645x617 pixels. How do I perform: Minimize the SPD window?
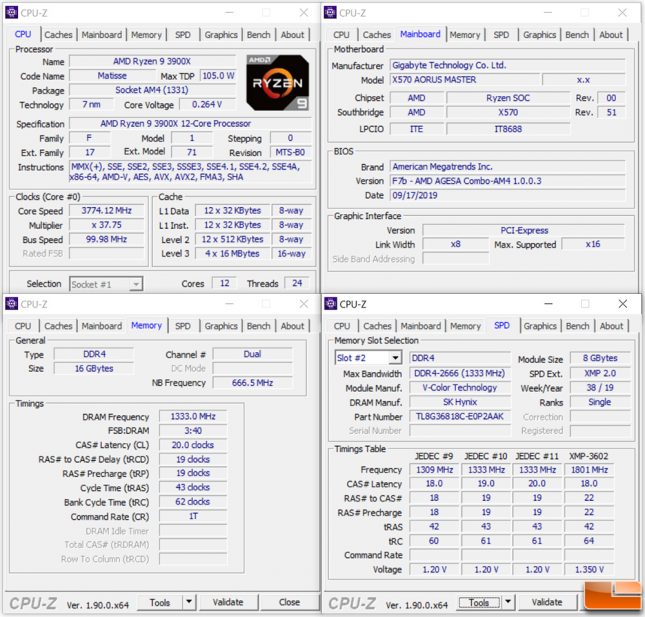548,304
